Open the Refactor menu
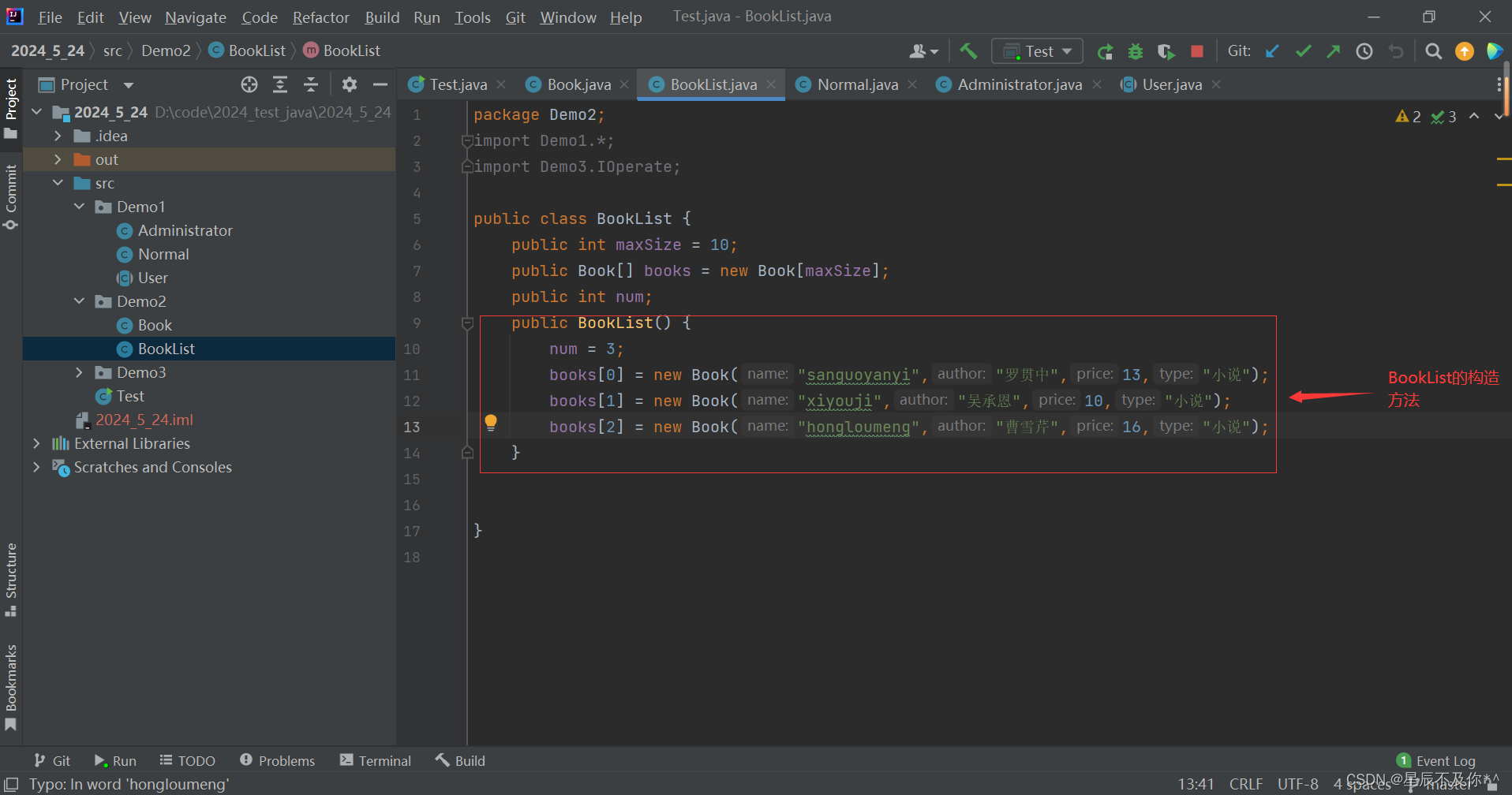1512x795 pixels. tap(320, 17)
